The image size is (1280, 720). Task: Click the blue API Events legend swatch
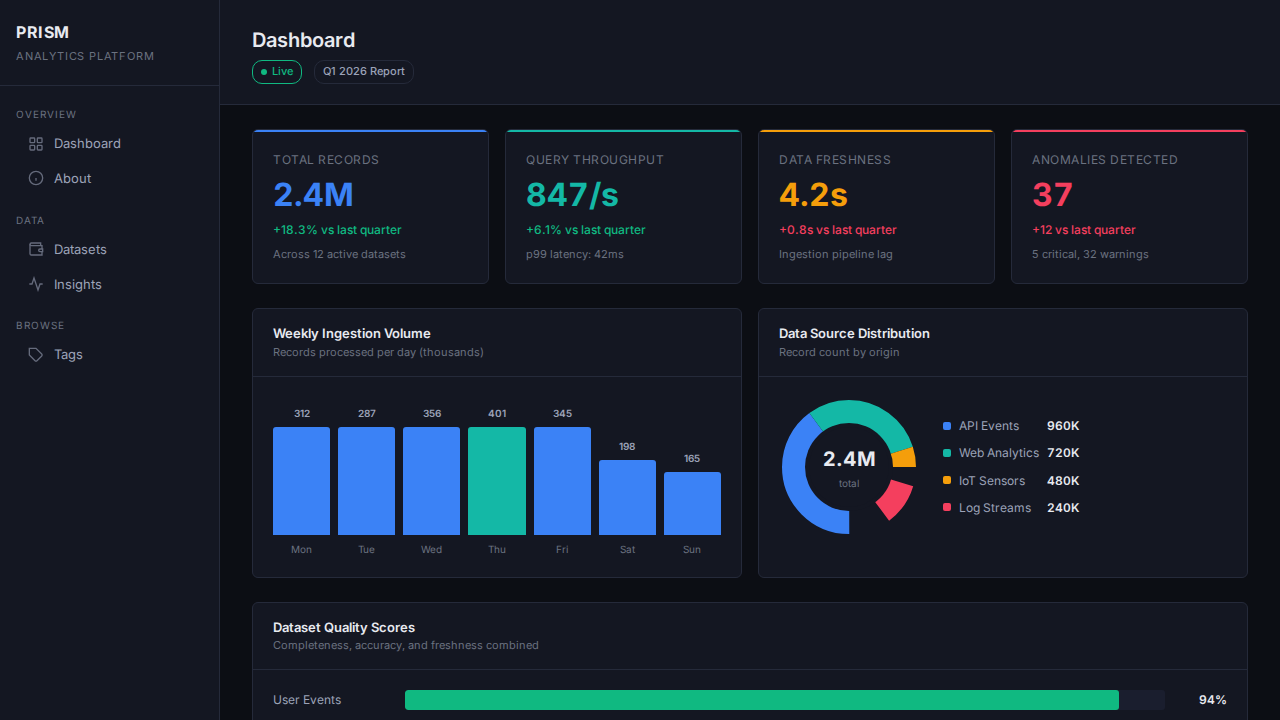(947, 426)
